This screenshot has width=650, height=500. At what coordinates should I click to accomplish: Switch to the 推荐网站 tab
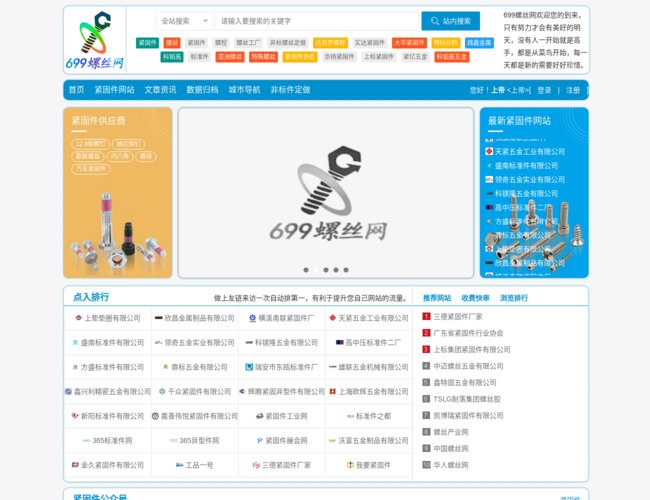(437, 298)
